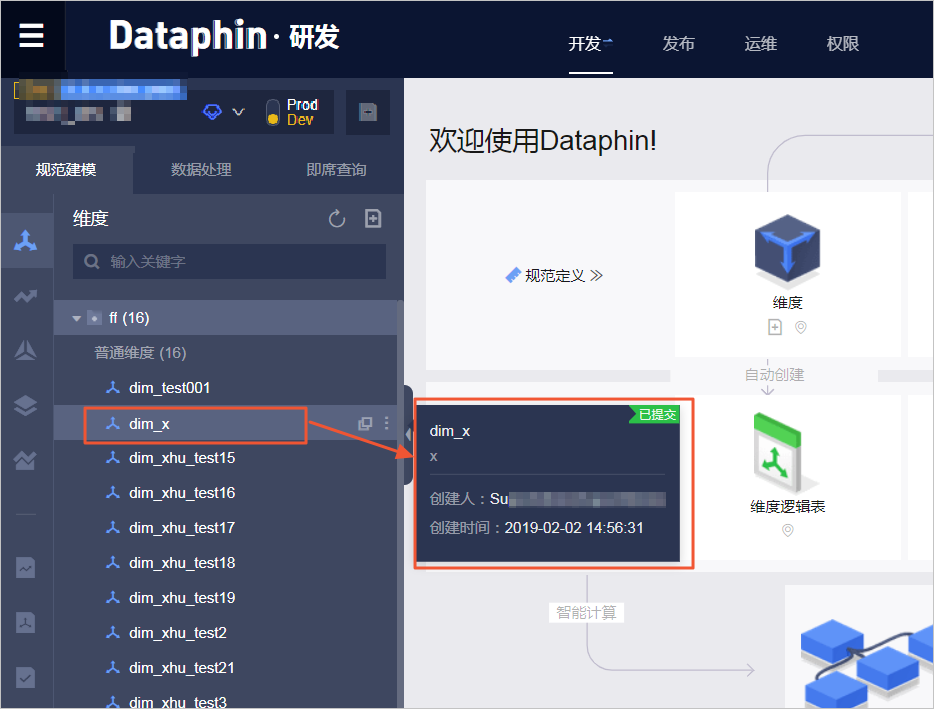Click the magnifier icon in the keyword search box
934x709 pixels.
click(x=91, y=262)
